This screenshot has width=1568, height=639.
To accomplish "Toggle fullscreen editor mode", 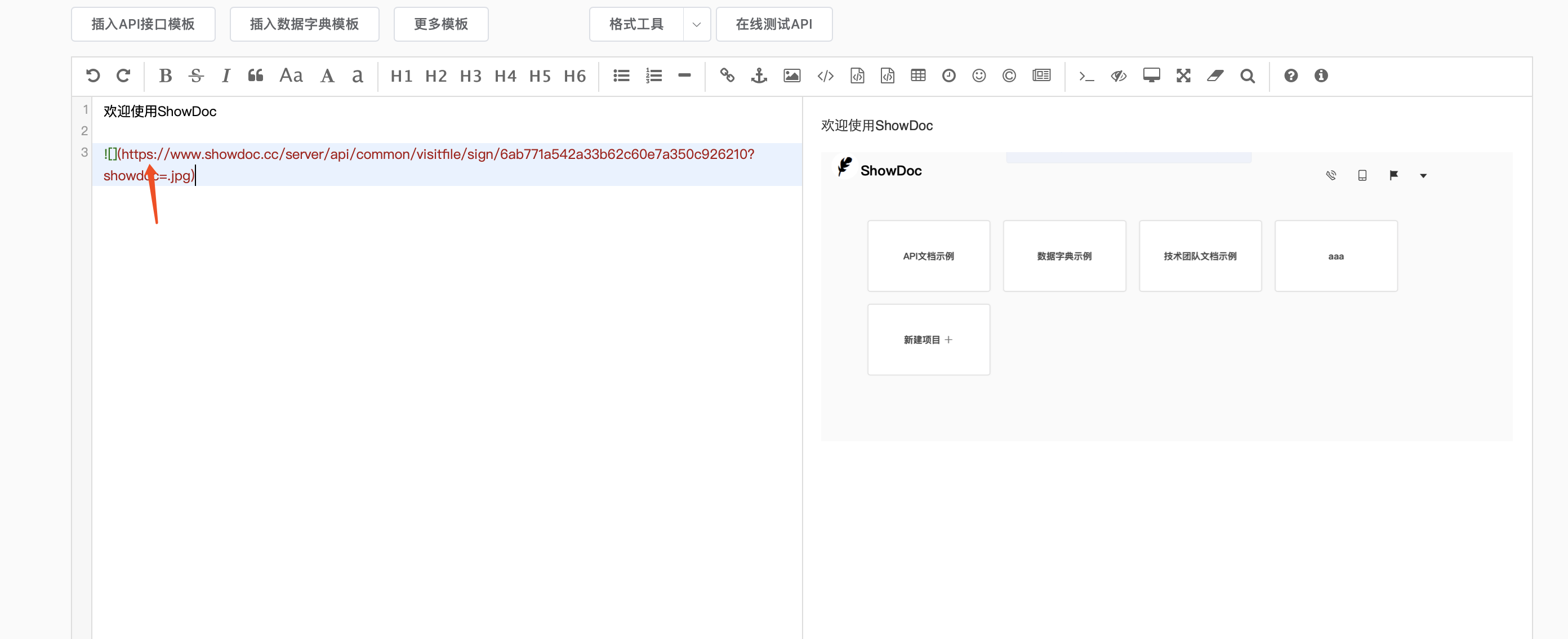I will coord(1183,76).
